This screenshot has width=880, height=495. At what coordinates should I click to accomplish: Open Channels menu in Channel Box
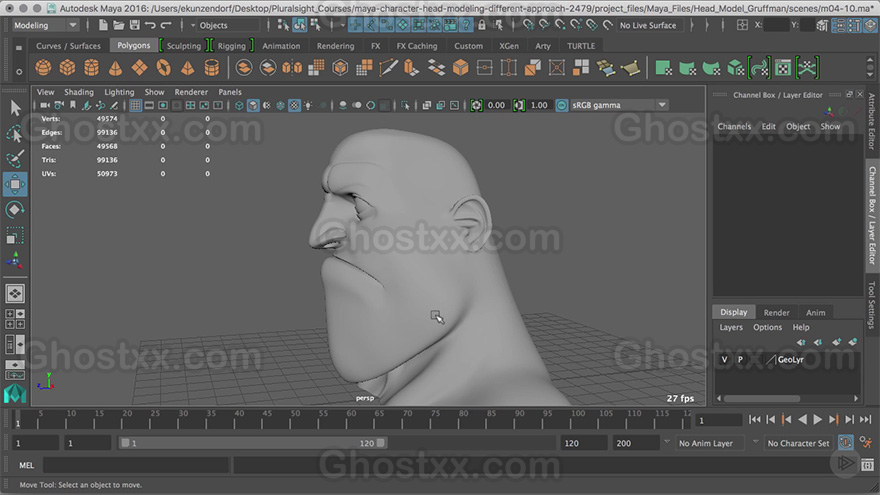click(x=734, y=126)
